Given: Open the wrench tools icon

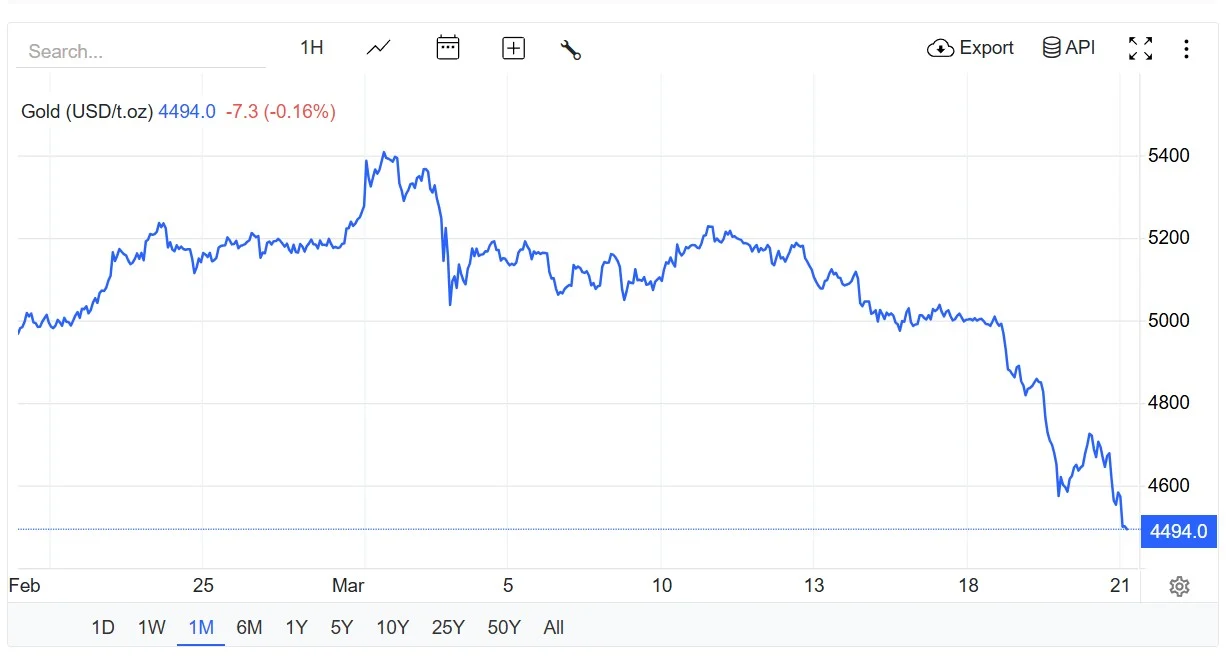Looking at the screenshot, I should (571, 49).
